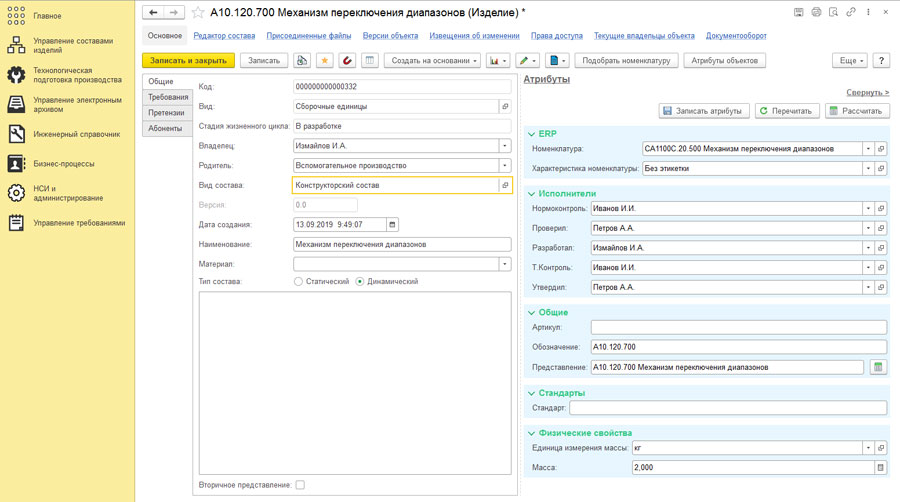Select the Динамический radio button

point(360,282)
